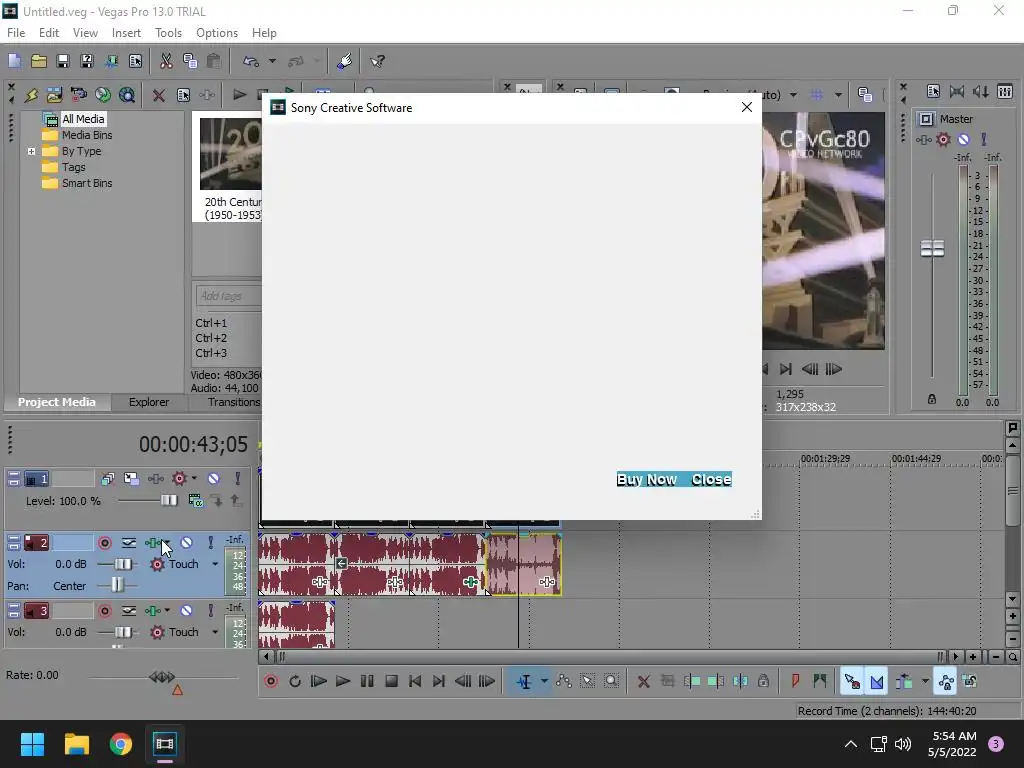Open the Normal Edit Tool dropdown arrow
The height and width of the screenshot is (768, 1024).
pos(544,682)
